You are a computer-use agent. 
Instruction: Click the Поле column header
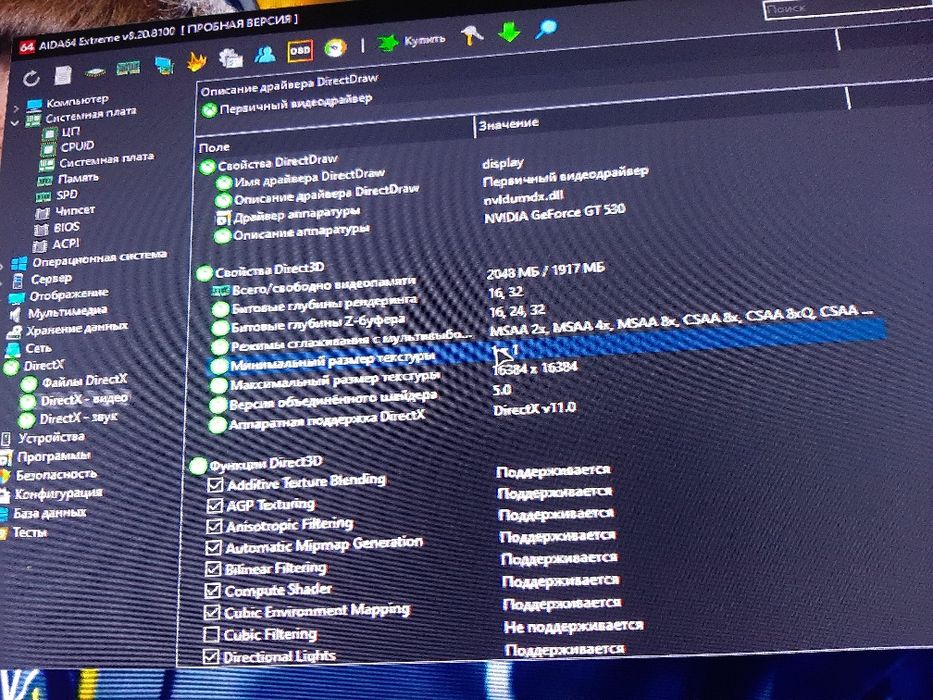point(214,147)
